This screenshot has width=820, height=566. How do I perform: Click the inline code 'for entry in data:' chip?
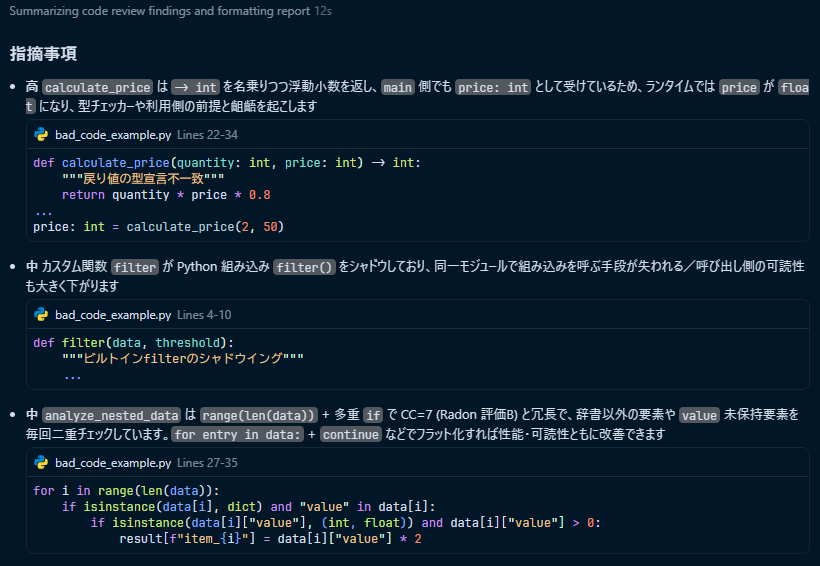tap(237, 434)
